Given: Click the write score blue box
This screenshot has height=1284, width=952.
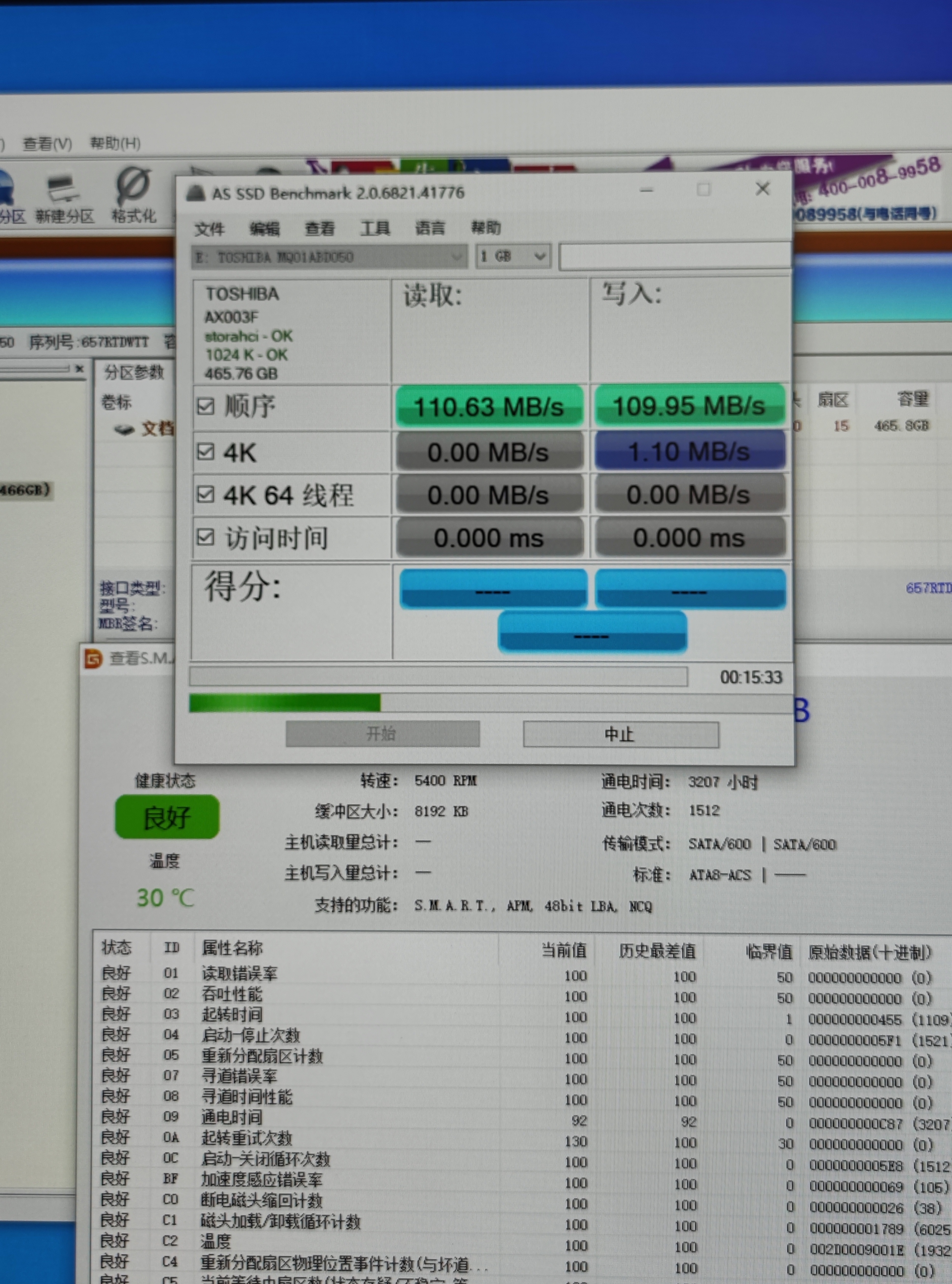Looking at the screenshot, I should click(690, 589).
